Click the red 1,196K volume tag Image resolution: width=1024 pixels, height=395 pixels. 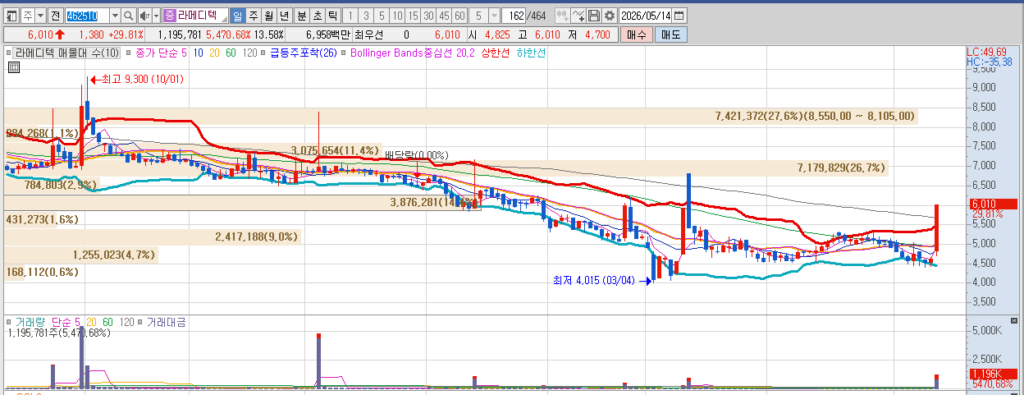point(993,373)
